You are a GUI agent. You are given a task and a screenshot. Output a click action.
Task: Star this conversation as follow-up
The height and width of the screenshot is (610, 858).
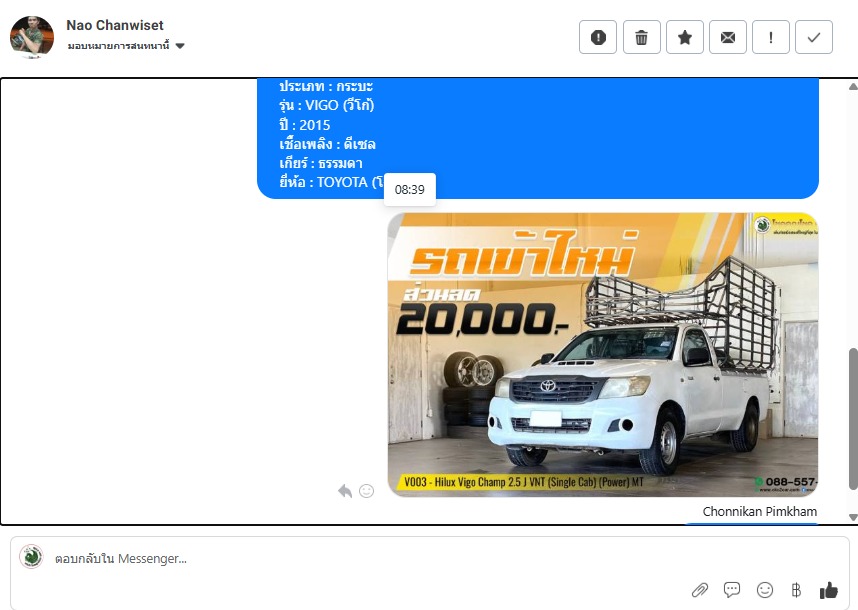tap(685, 37)
